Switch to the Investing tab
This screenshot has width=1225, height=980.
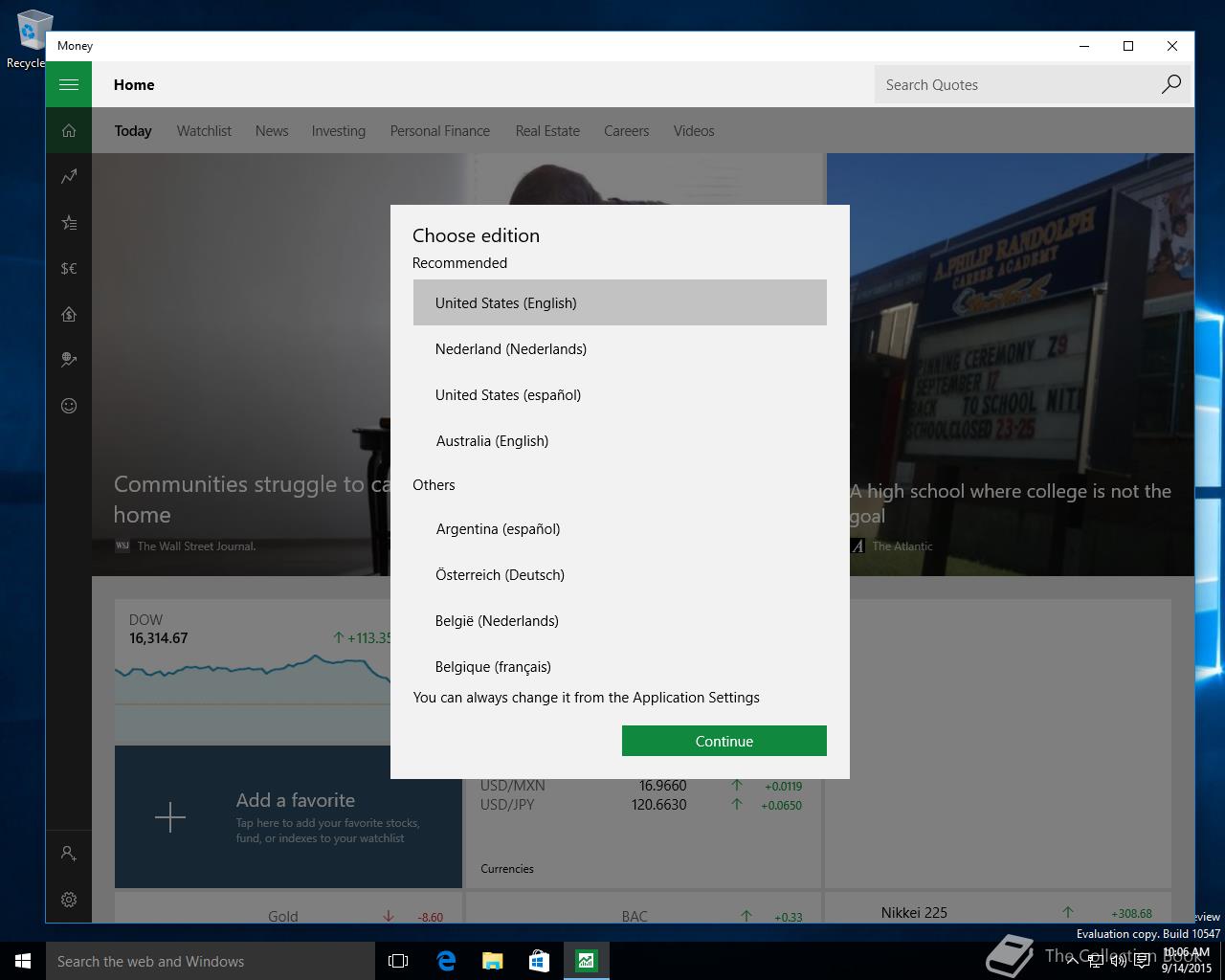click(339, 131)
